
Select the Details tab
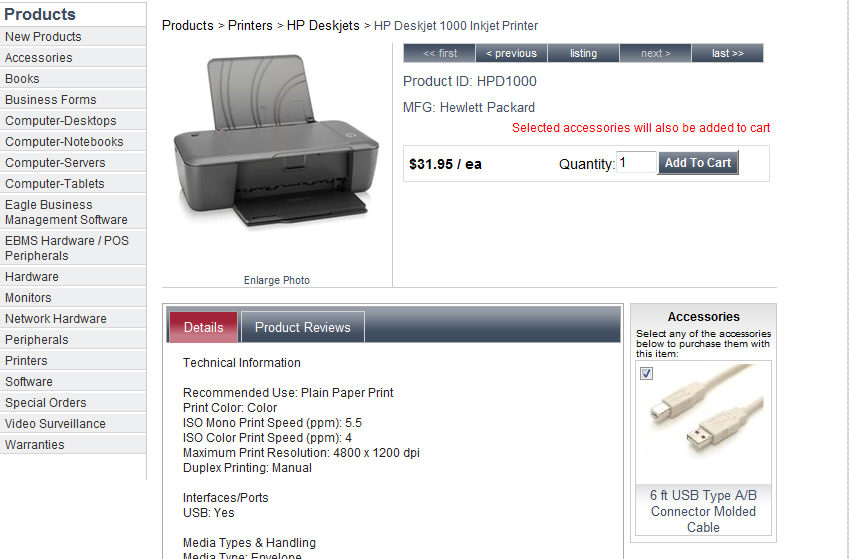click(204, 327)
